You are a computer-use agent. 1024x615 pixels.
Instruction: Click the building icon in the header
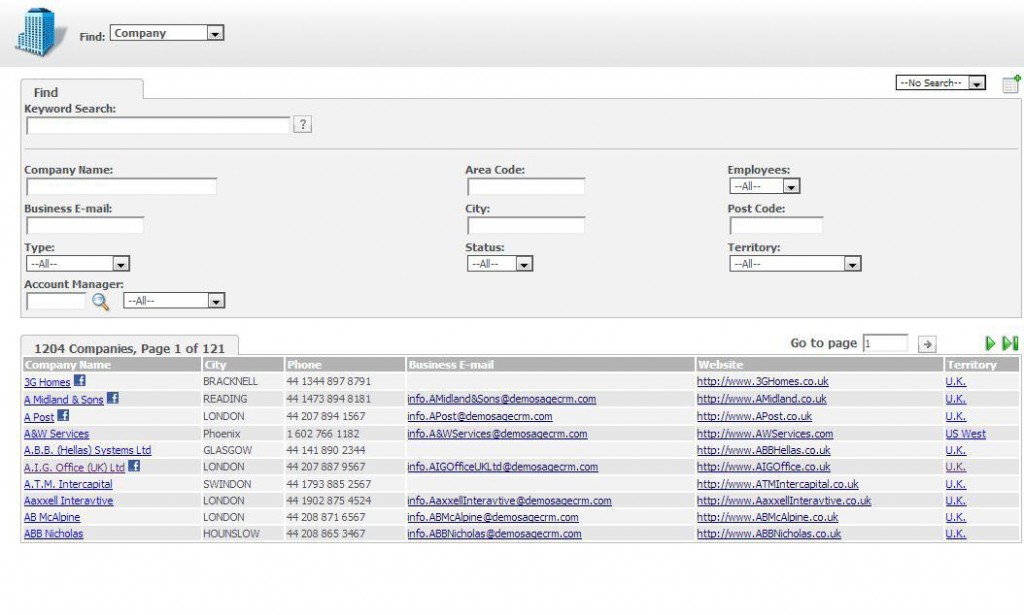(36, 32)
